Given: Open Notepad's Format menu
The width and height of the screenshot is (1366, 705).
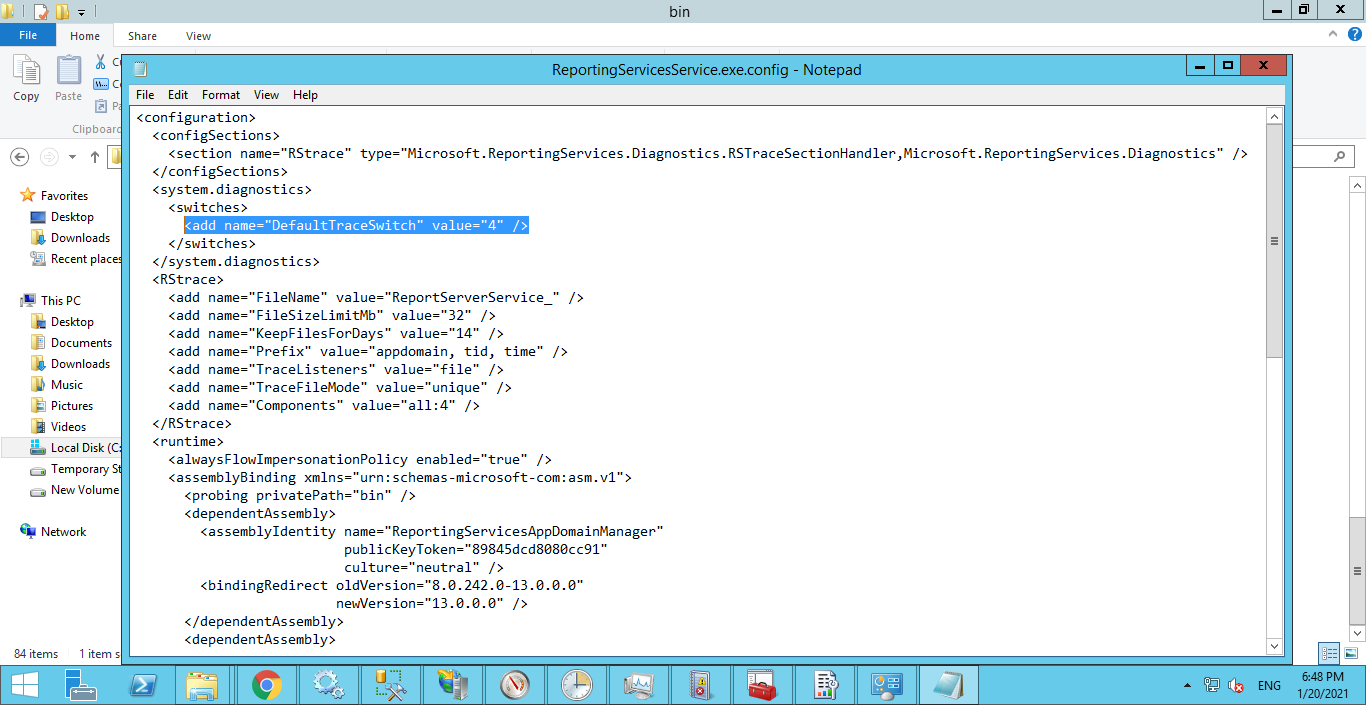Looking at the screenshot, I should click(221, 95).
